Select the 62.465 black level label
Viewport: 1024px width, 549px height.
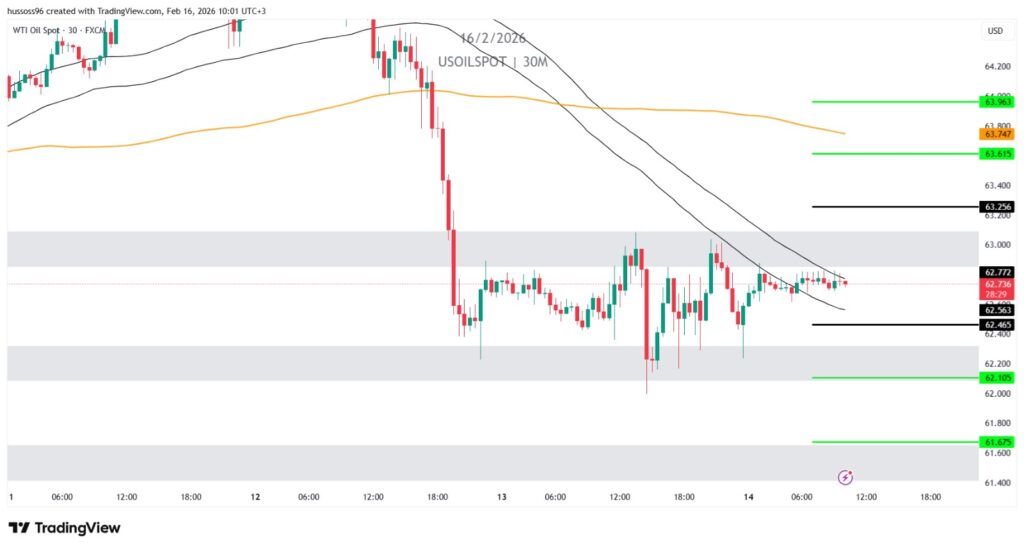pos(998,325)
